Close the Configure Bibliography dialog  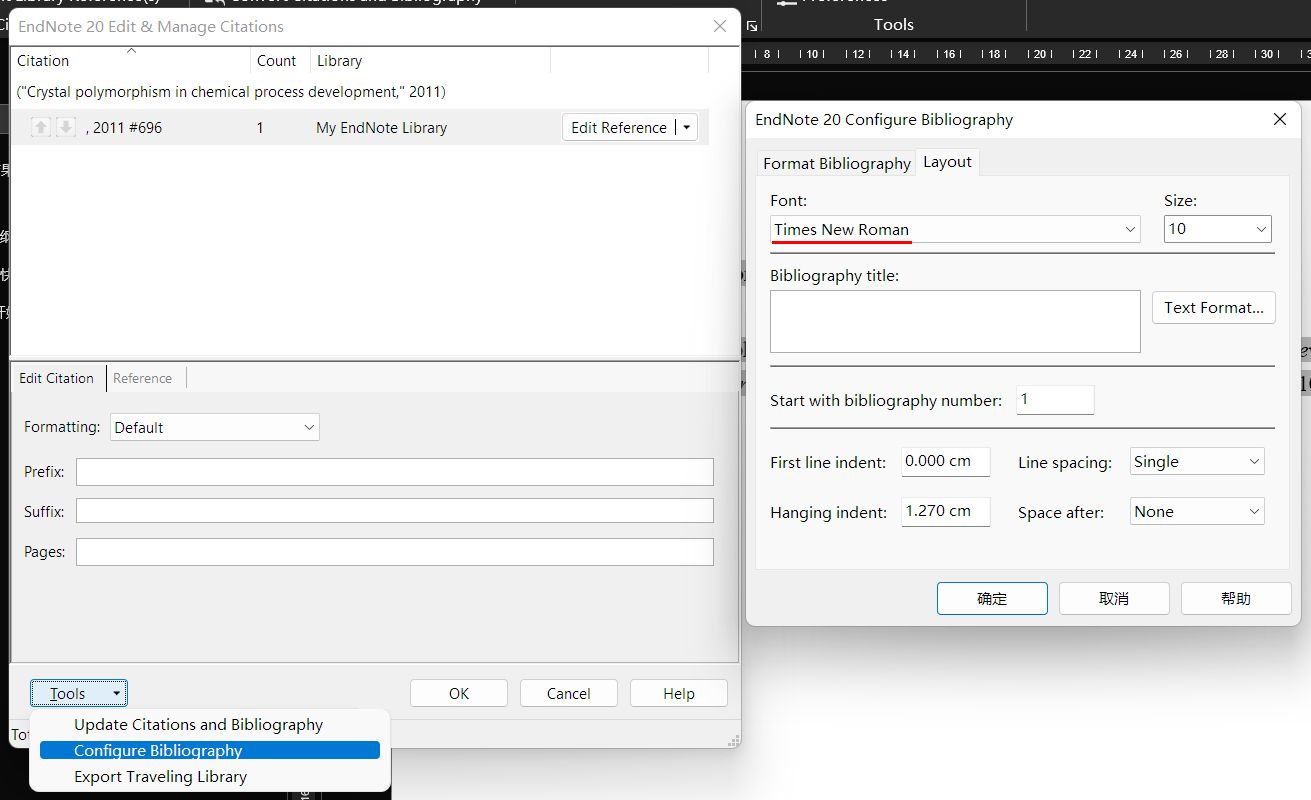point(1279,119)
